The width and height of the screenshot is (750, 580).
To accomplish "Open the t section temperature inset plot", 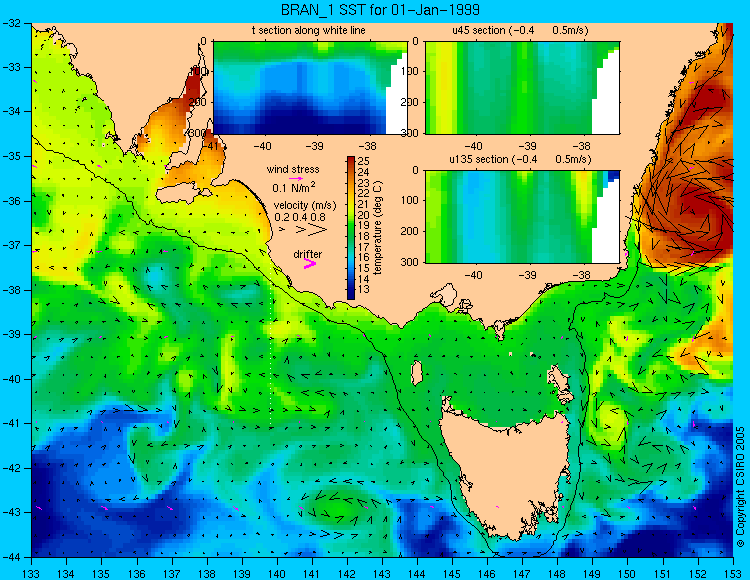I will click(x=310, y=88).
